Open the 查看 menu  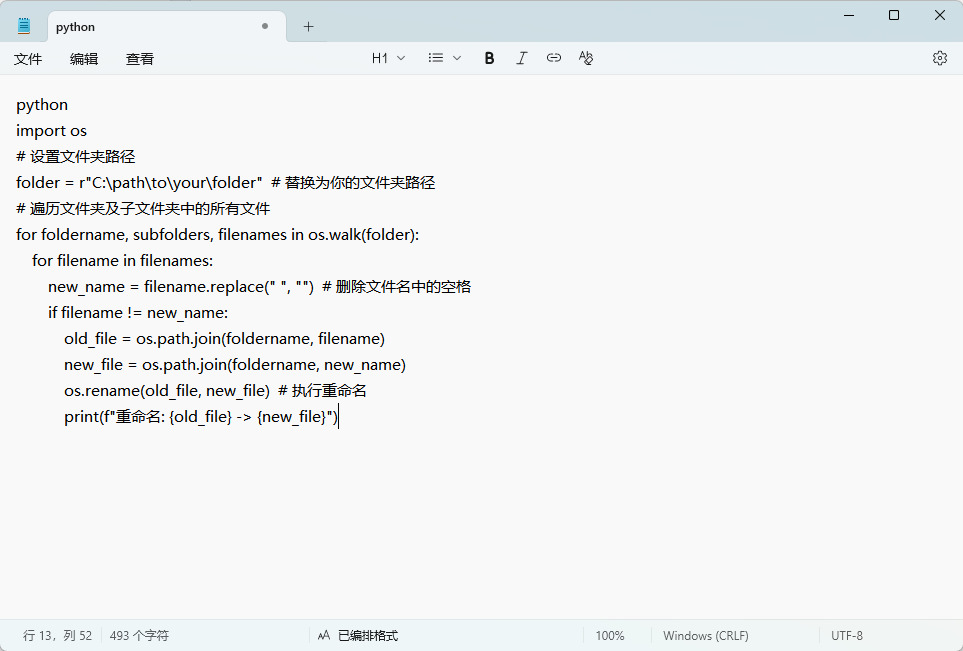coord(140,59)
